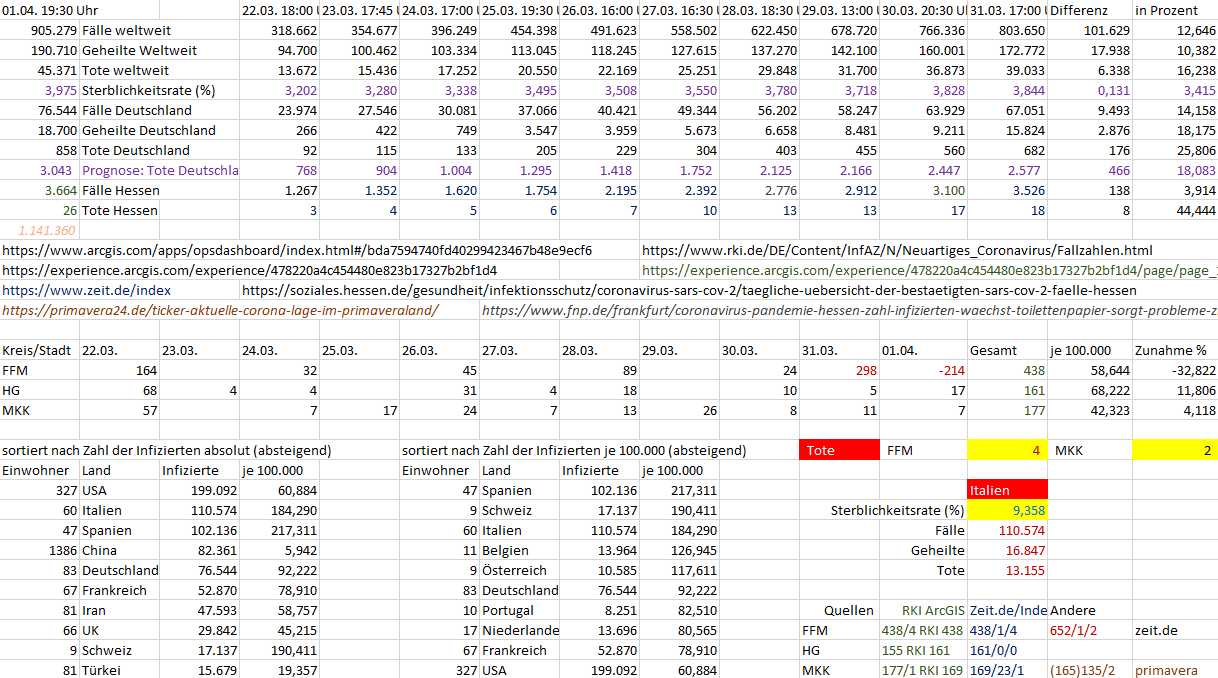The width and height of the screenshot is (1218, 678).
Task: Click the red 'Tote' header cell
Action: click(840, 450)
